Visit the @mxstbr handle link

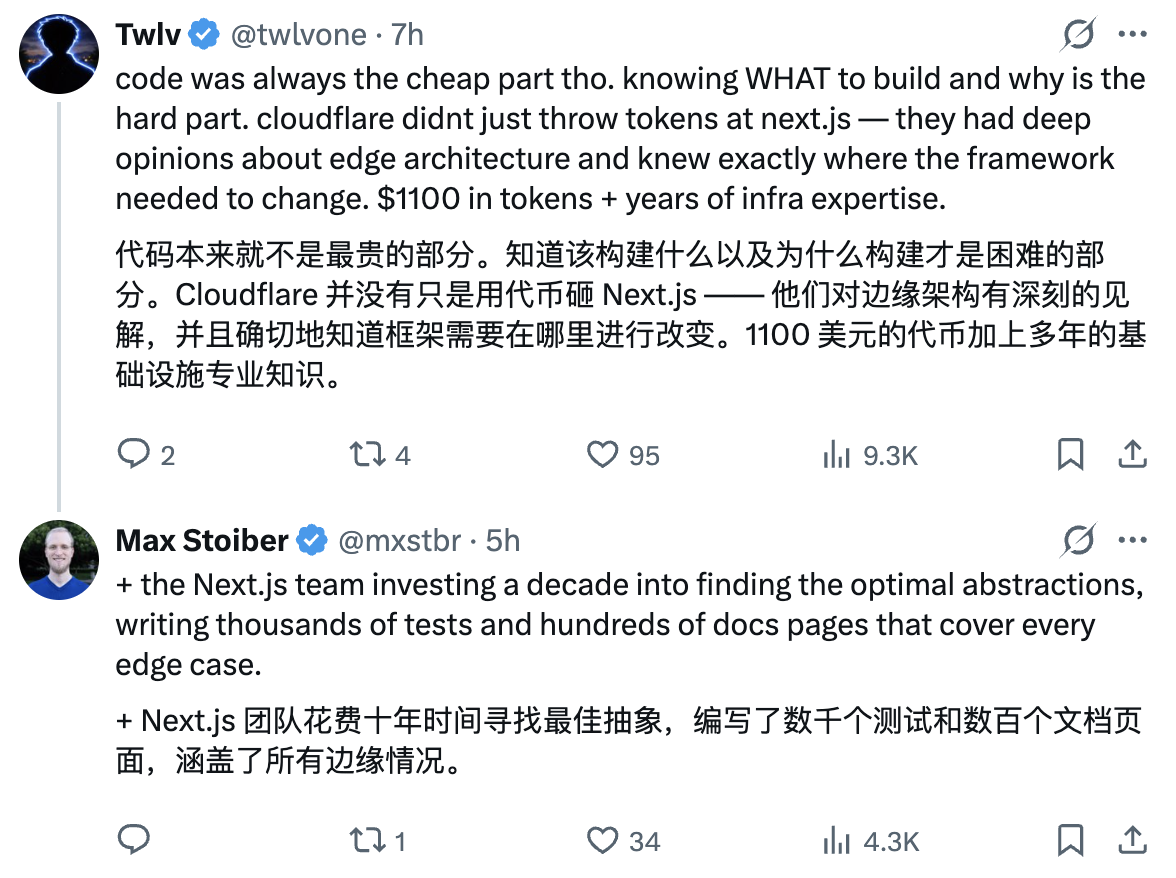coord(400,541)
